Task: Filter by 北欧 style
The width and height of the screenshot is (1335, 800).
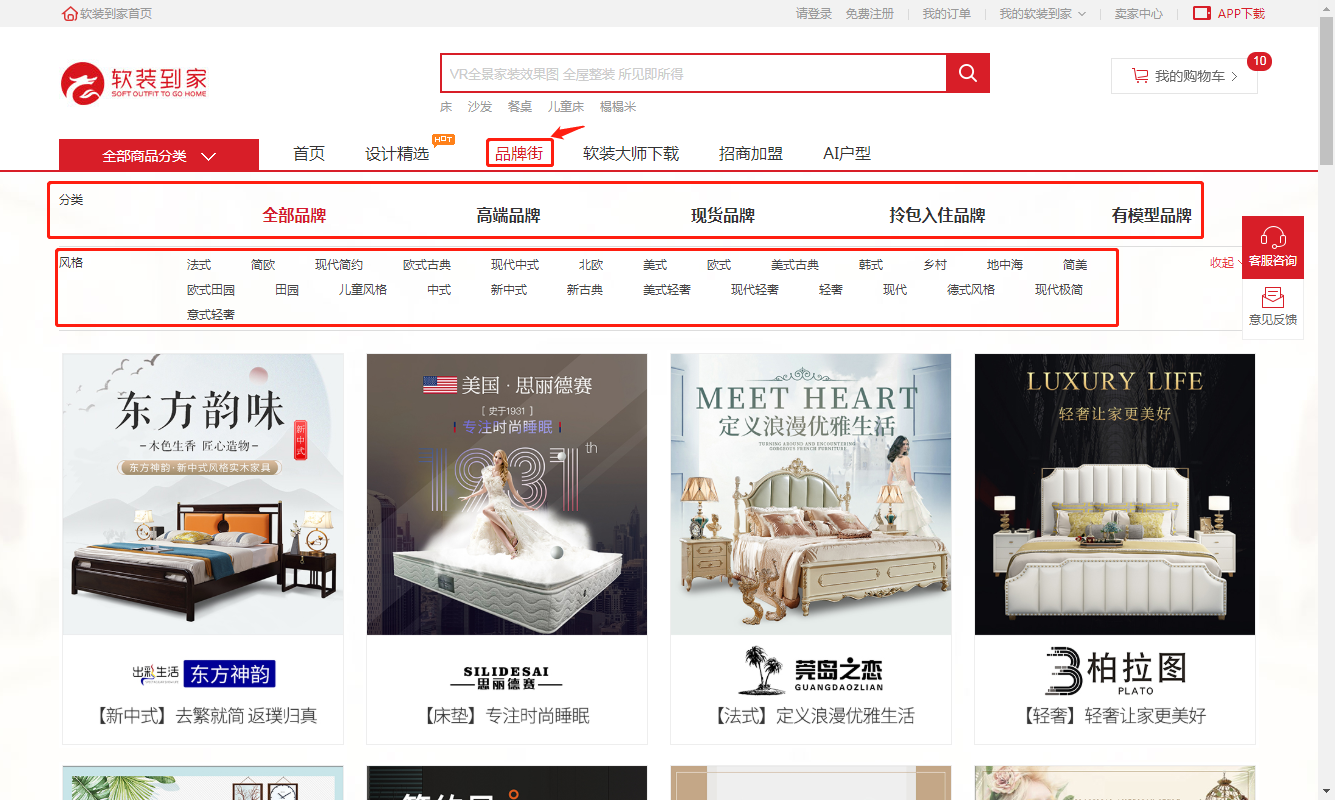Action: tap(591, 265)
